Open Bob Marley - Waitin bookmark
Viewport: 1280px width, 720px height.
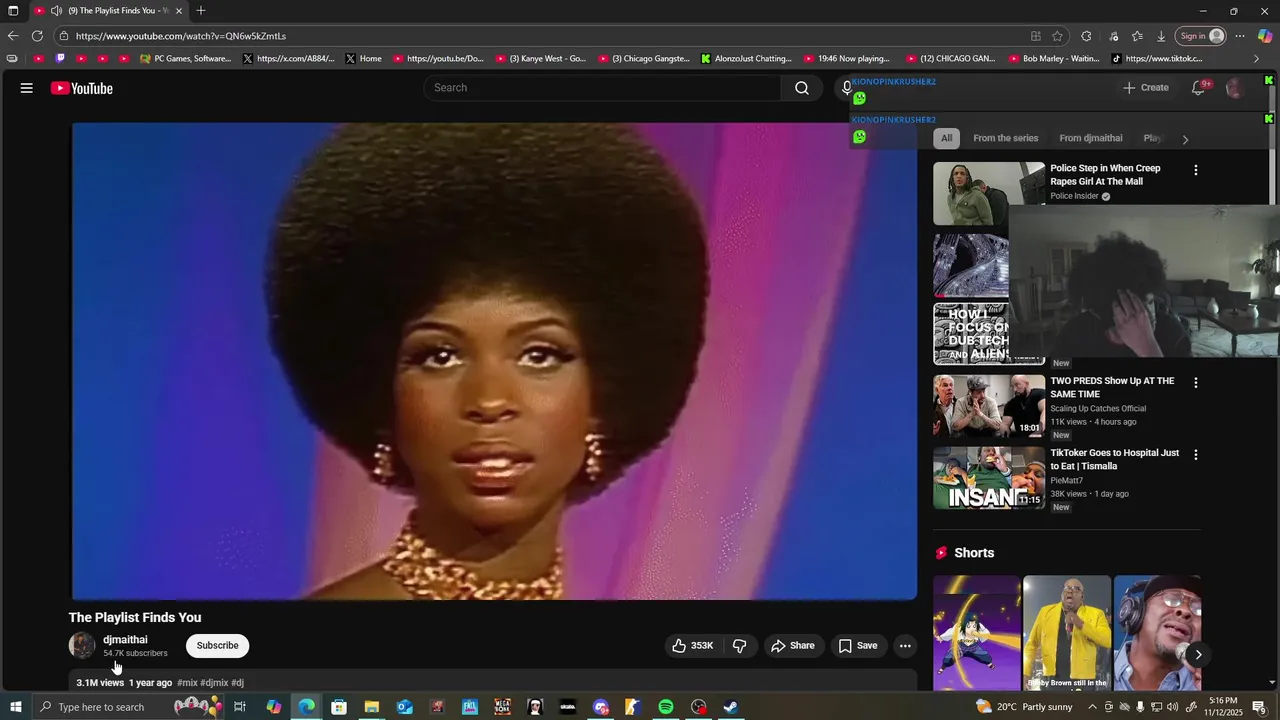1053,59
